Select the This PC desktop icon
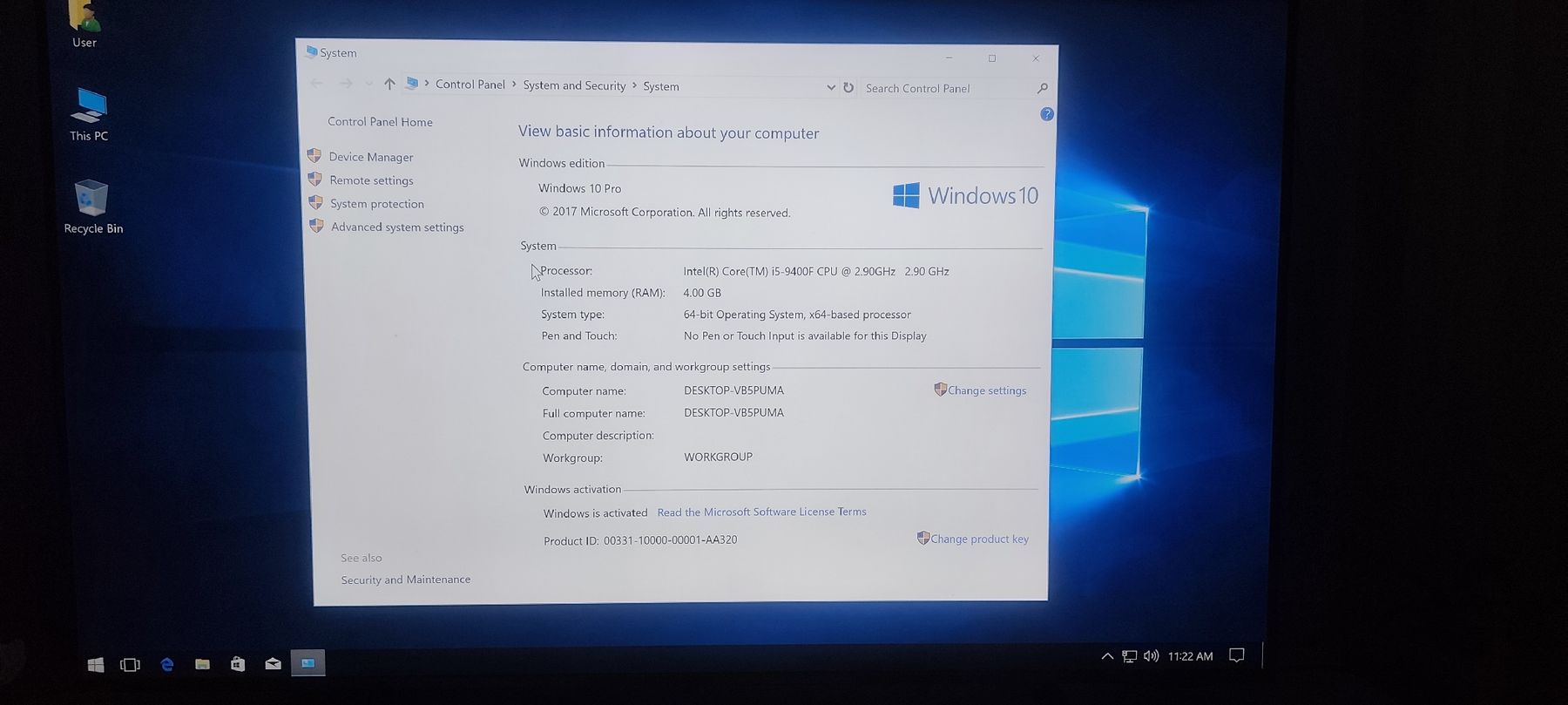Viewport: 1568px width, 705px height. 89,114
